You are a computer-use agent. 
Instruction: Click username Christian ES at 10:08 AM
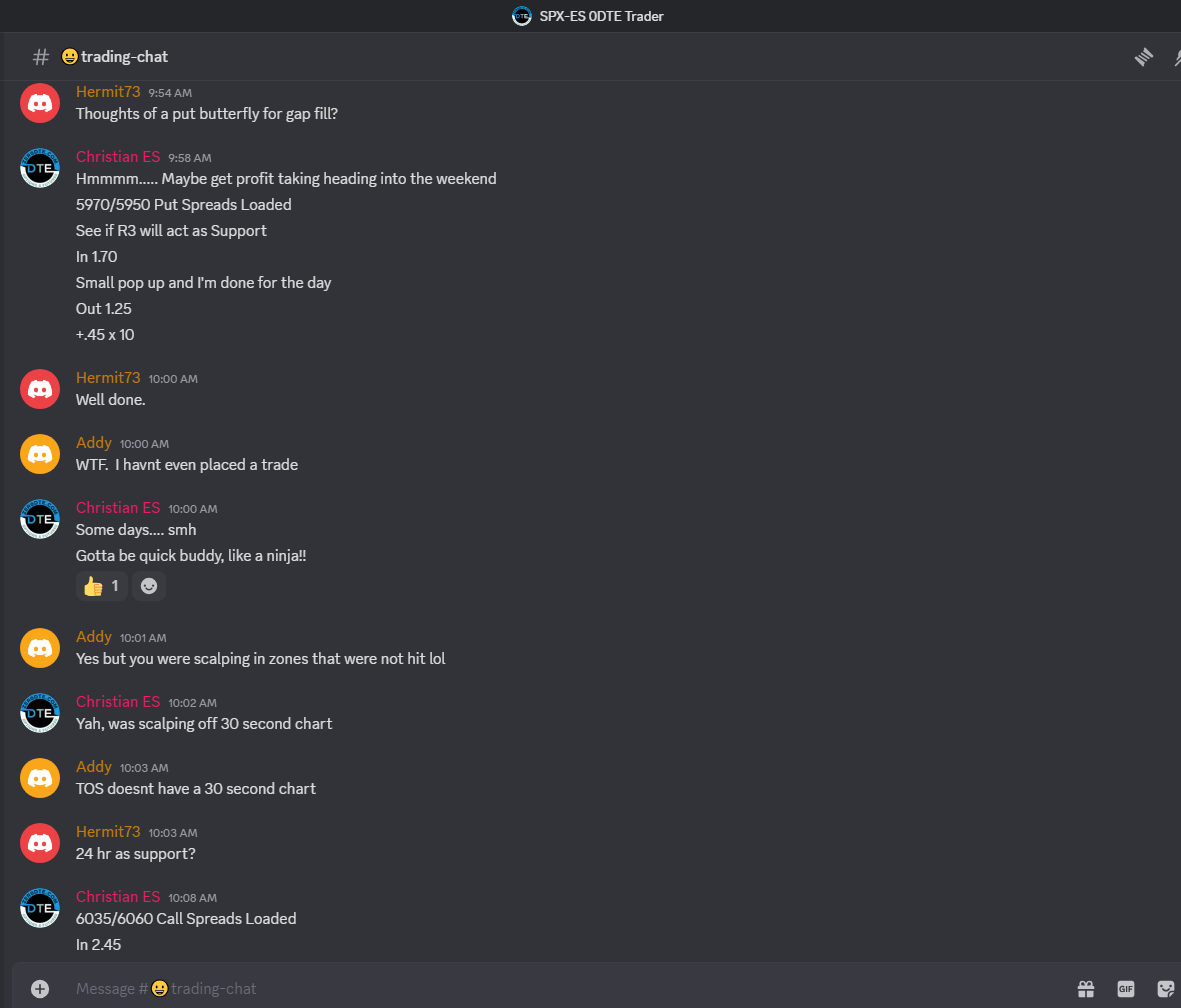coord(118,897)
